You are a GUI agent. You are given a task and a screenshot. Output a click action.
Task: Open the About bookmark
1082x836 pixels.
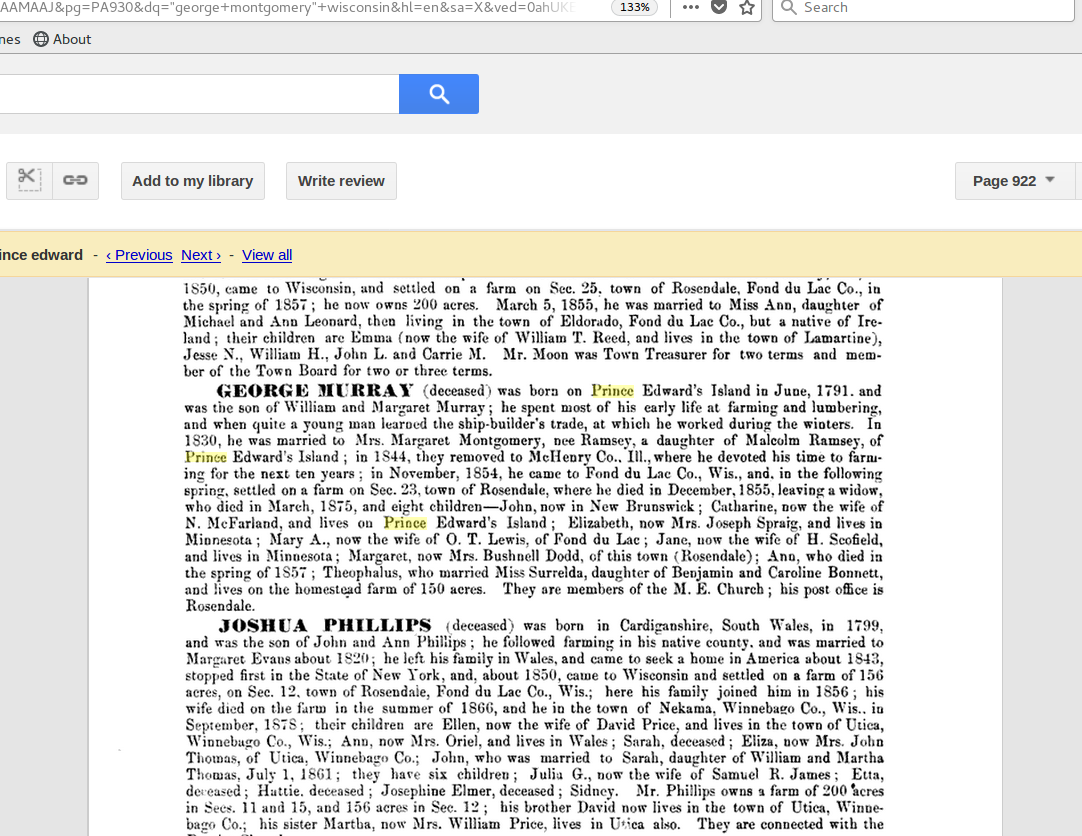click(71, 39)
